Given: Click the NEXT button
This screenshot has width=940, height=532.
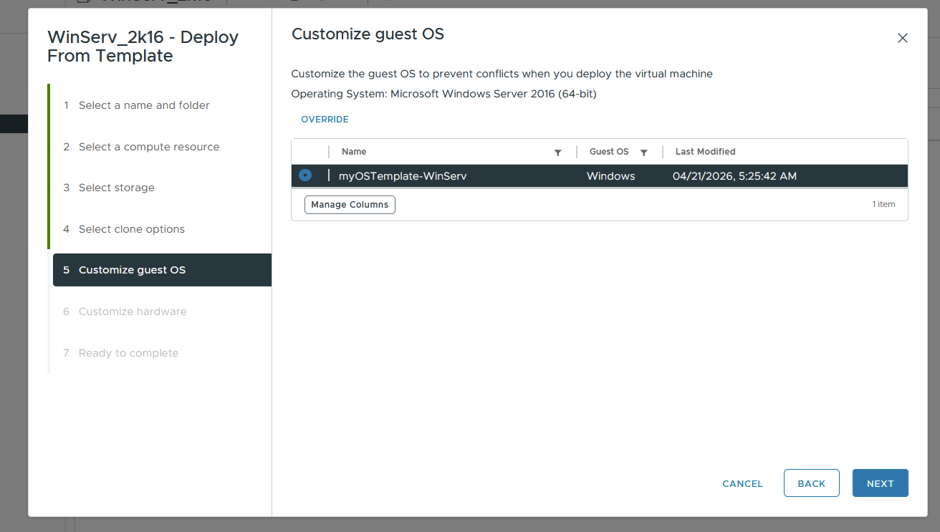Looking at the screenshot, I should pos(880,483).
